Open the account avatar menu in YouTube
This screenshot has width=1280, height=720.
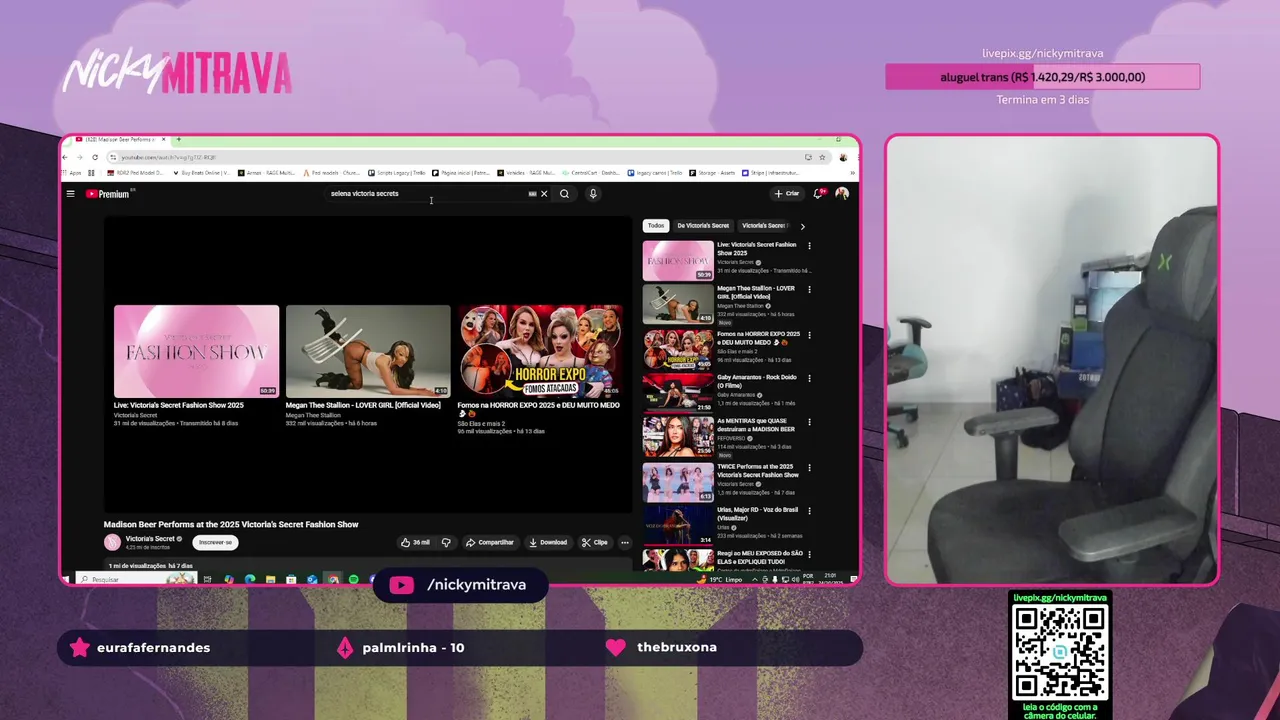click(x=842, y=193)
